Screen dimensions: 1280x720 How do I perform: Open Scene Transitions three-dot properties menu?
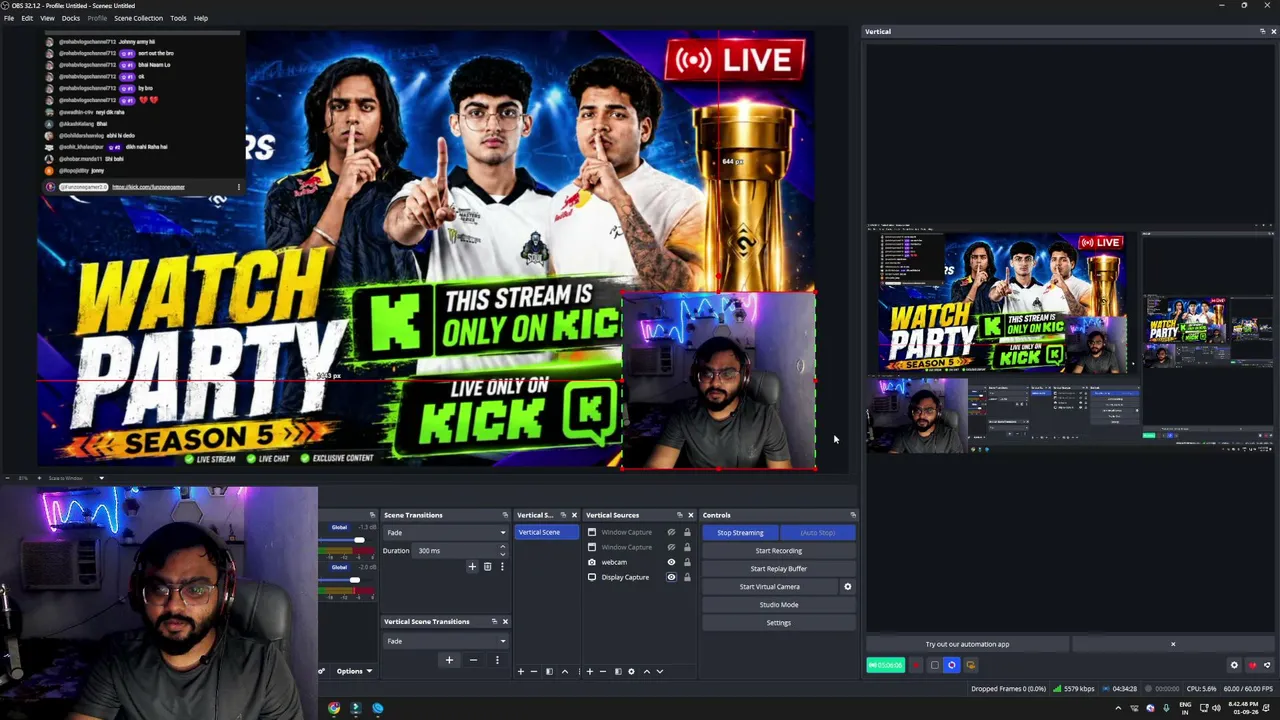tap(502, 567)
